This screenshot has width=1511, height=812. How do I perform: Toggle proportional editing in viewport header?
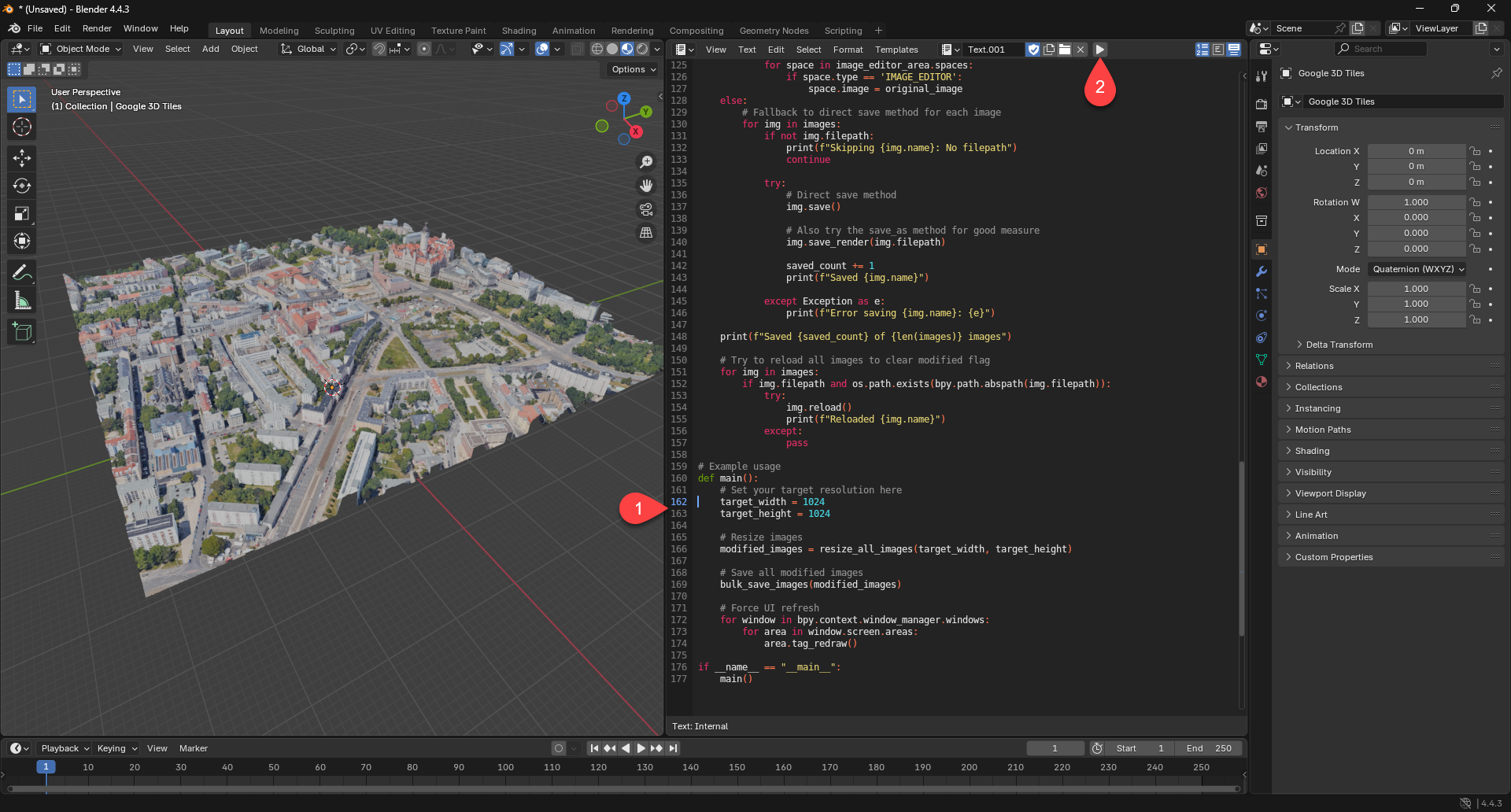[x=424, y=49]
